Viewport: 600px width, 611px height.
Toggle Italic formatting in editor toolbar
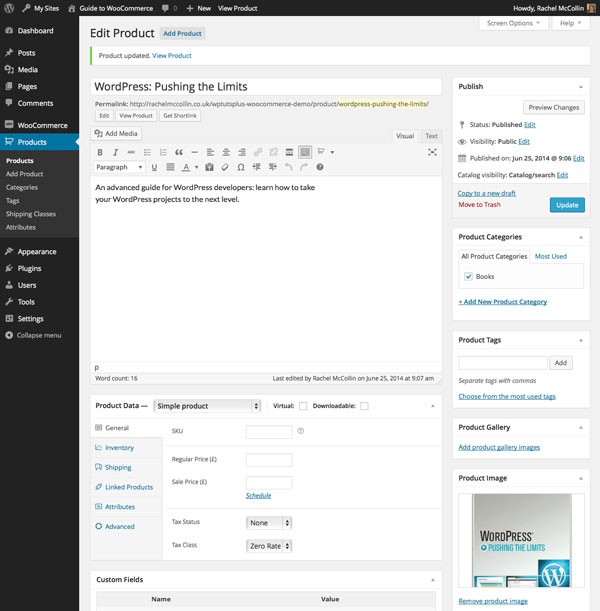click(115, 152)
